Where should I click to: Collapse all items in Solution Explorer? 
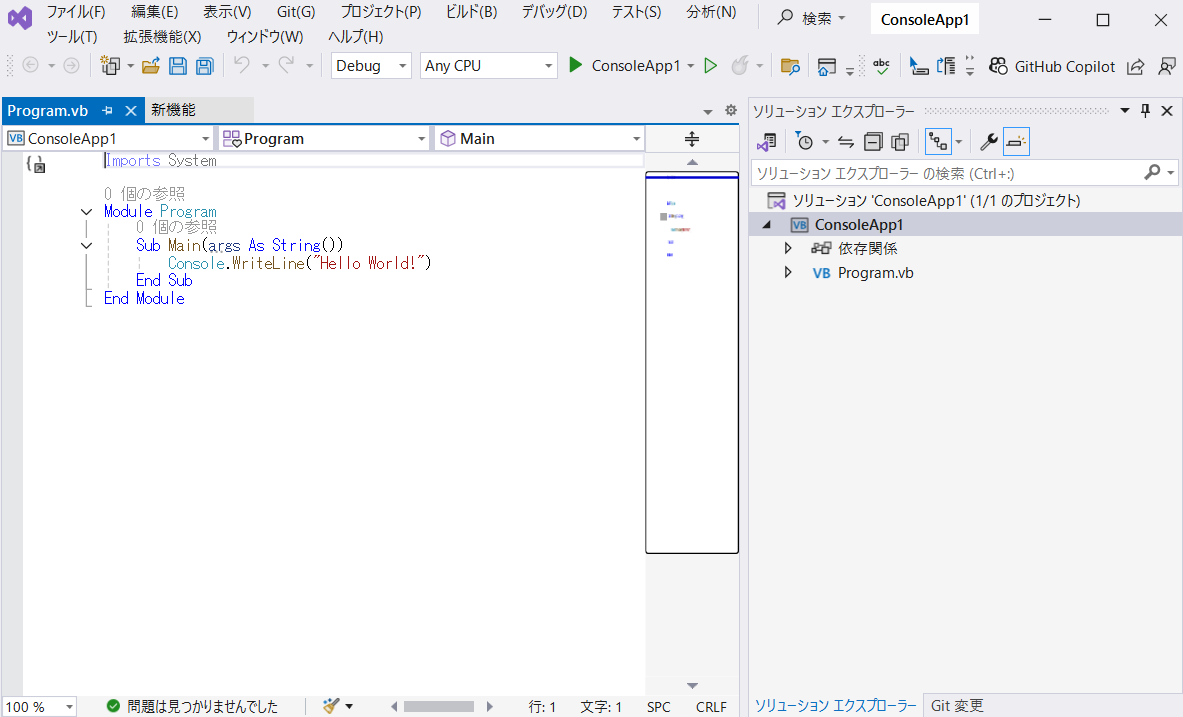[x=873, y=142]
